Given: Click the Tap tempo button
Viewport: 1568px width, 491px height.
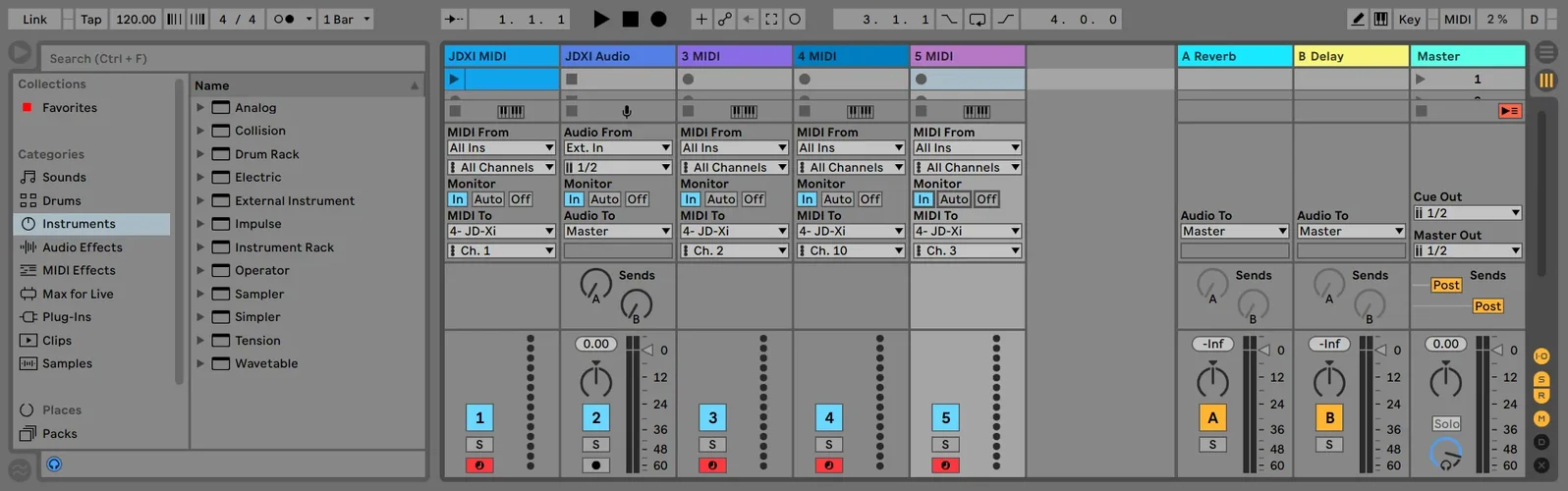Looking at the screenshot, I should tap(90, 19).
